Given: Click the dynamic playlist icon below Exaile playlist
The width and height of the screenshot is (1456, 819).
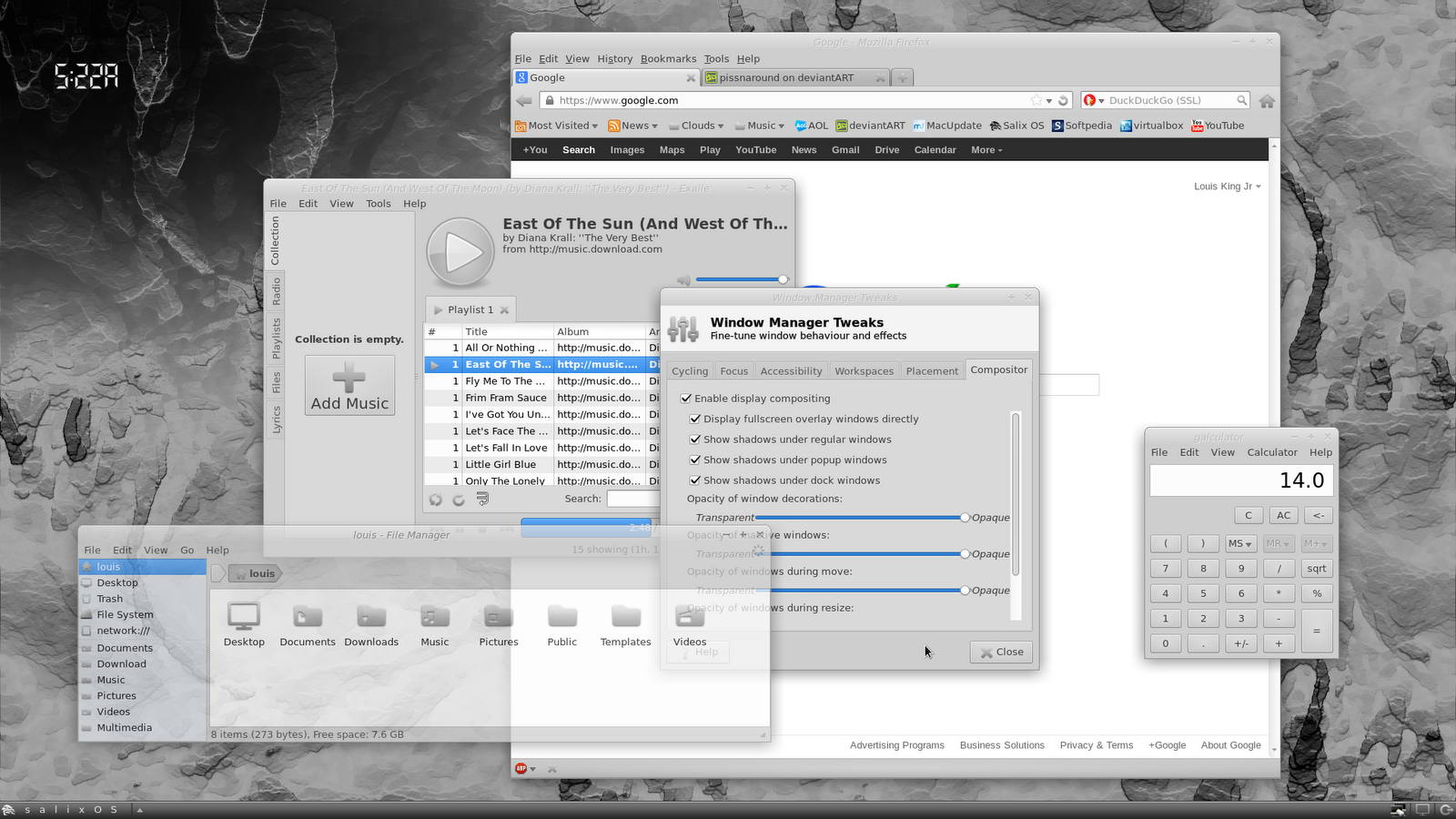Looking at the screenshot, I should coord(482,499).
